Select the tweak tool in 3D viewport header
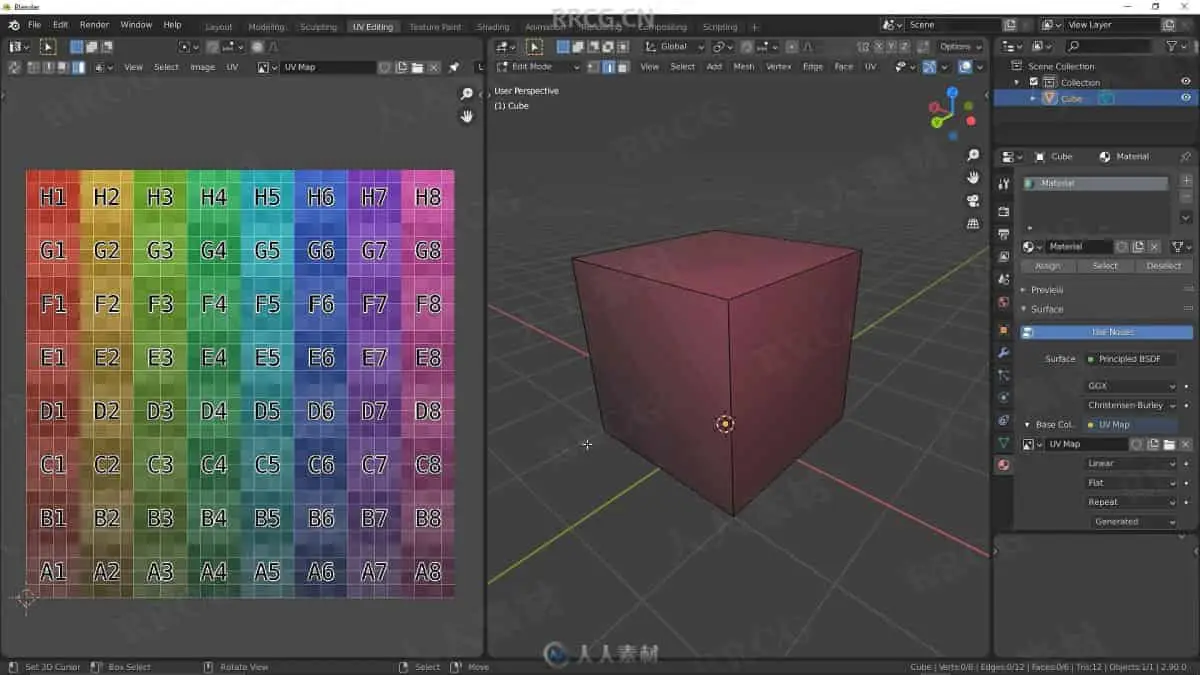 tap(535, 46)
